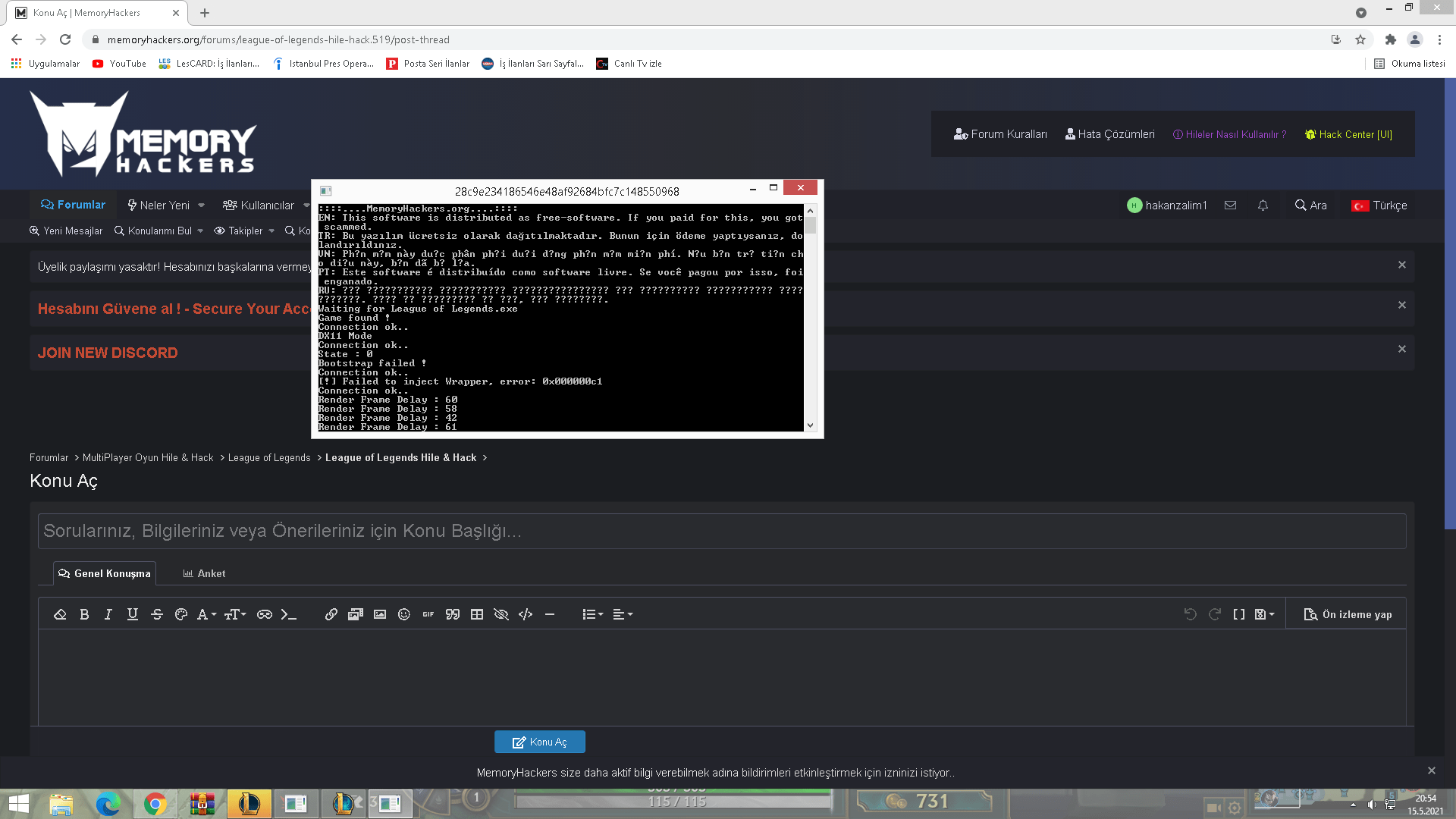Open the list options dropdown
Image resolution: width=1456 pixels, height=819 pixels.
[x=592, y=614]
